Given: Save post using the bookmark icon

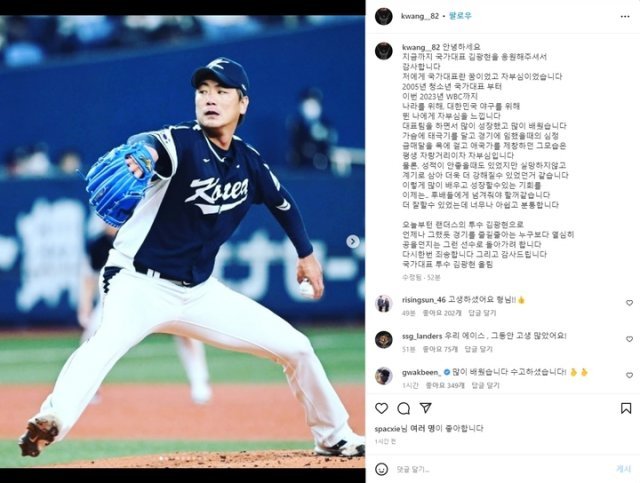Looking at the screenshot, I should coord(626,408).
